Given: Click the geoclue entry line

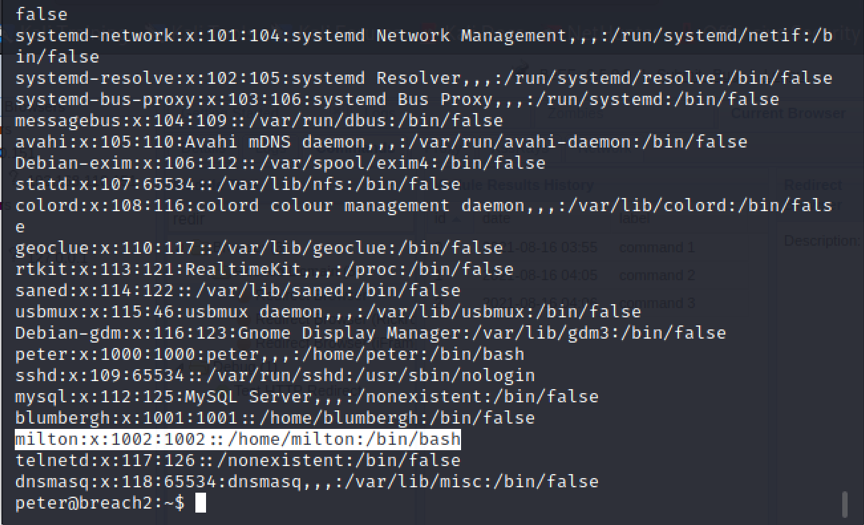Looking at the screenshot, I should pos(259,248).
